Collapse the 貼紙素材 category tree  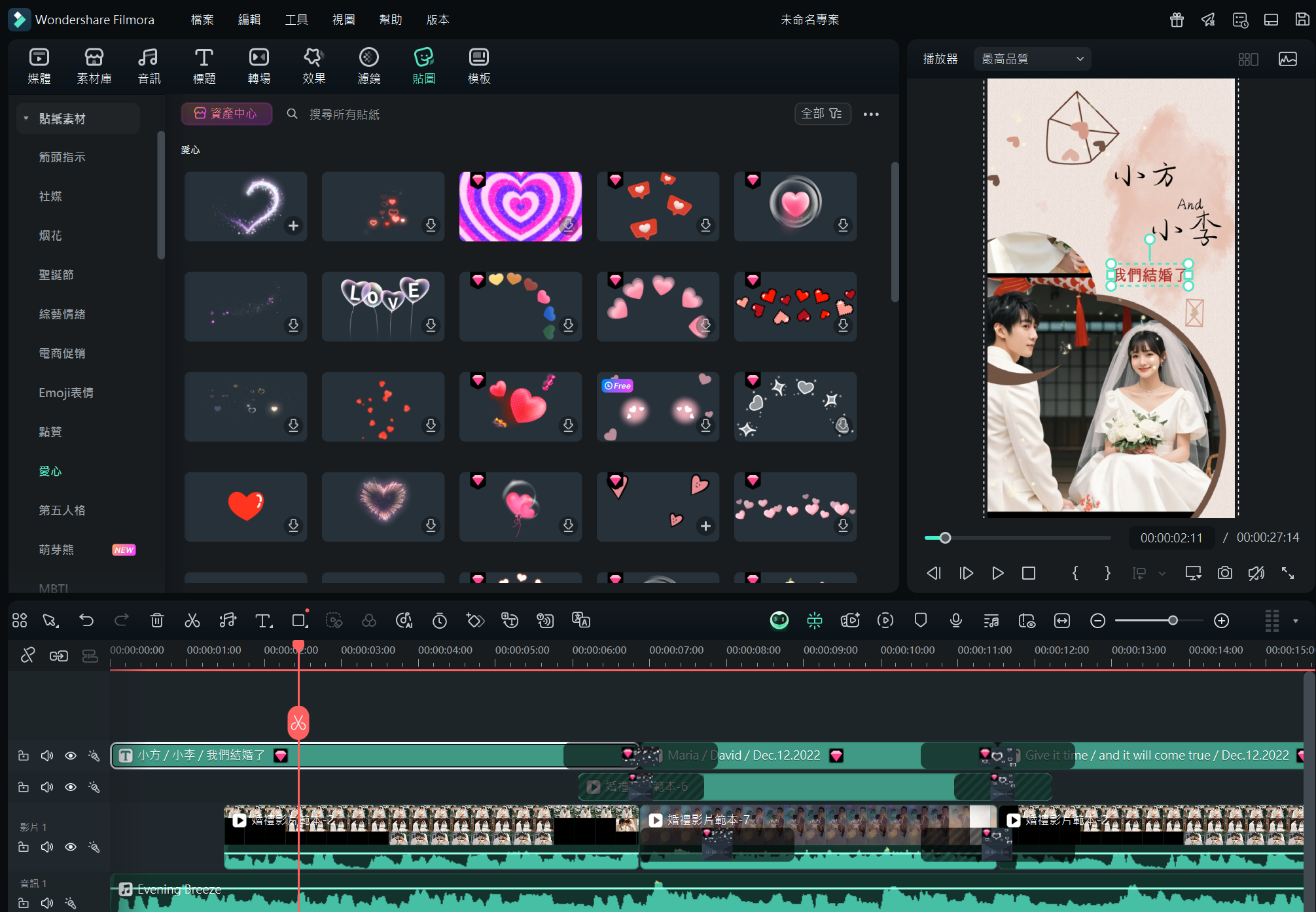26,118
